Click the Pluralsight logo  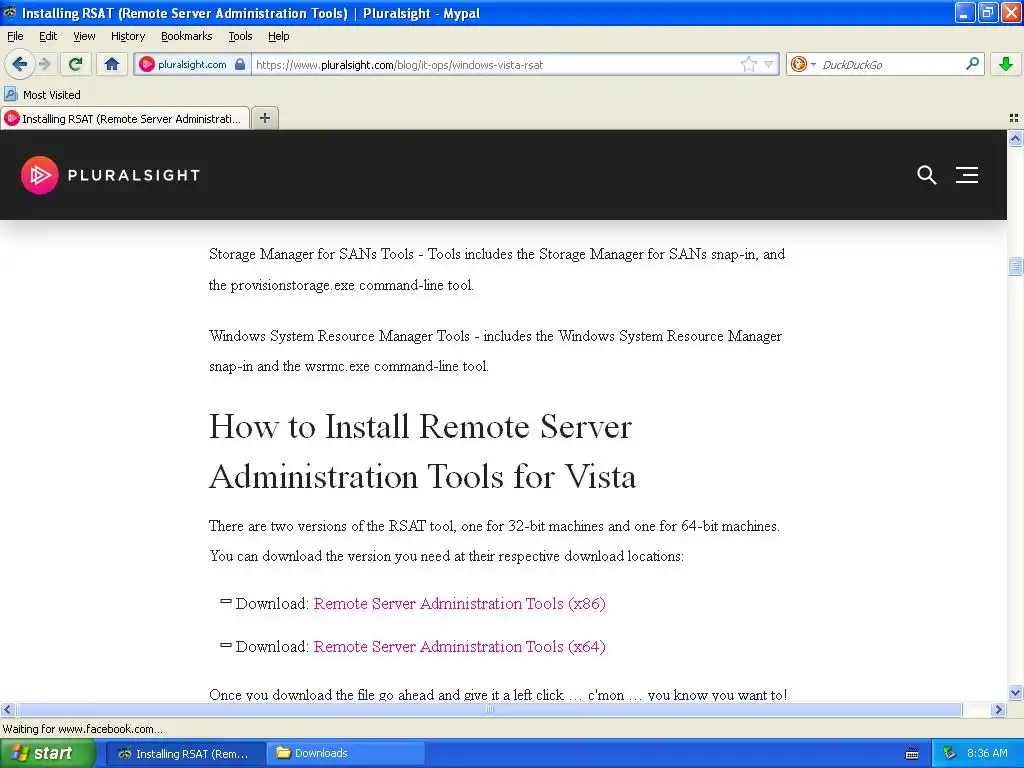[110, 175]
